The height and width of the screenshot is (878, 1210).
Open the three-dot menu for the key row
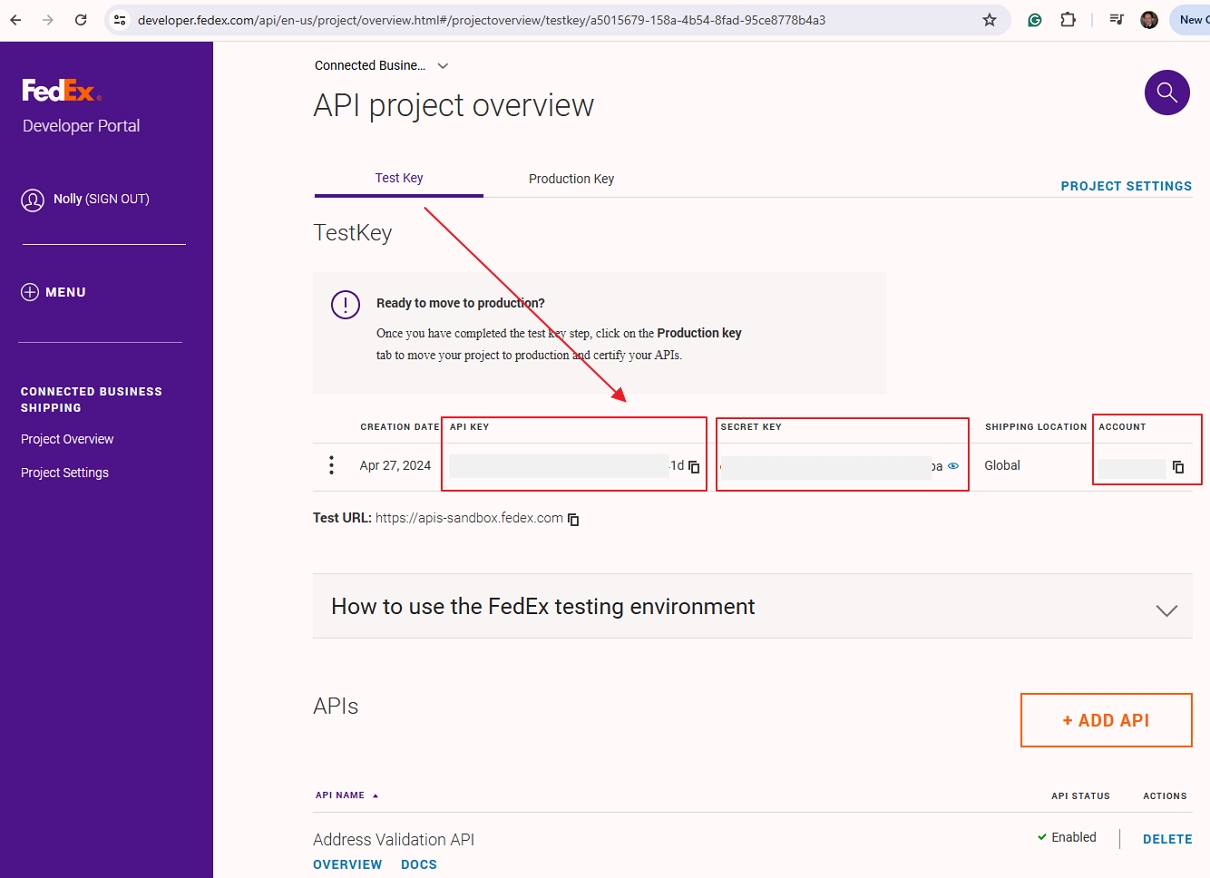[x=331, y=466]
